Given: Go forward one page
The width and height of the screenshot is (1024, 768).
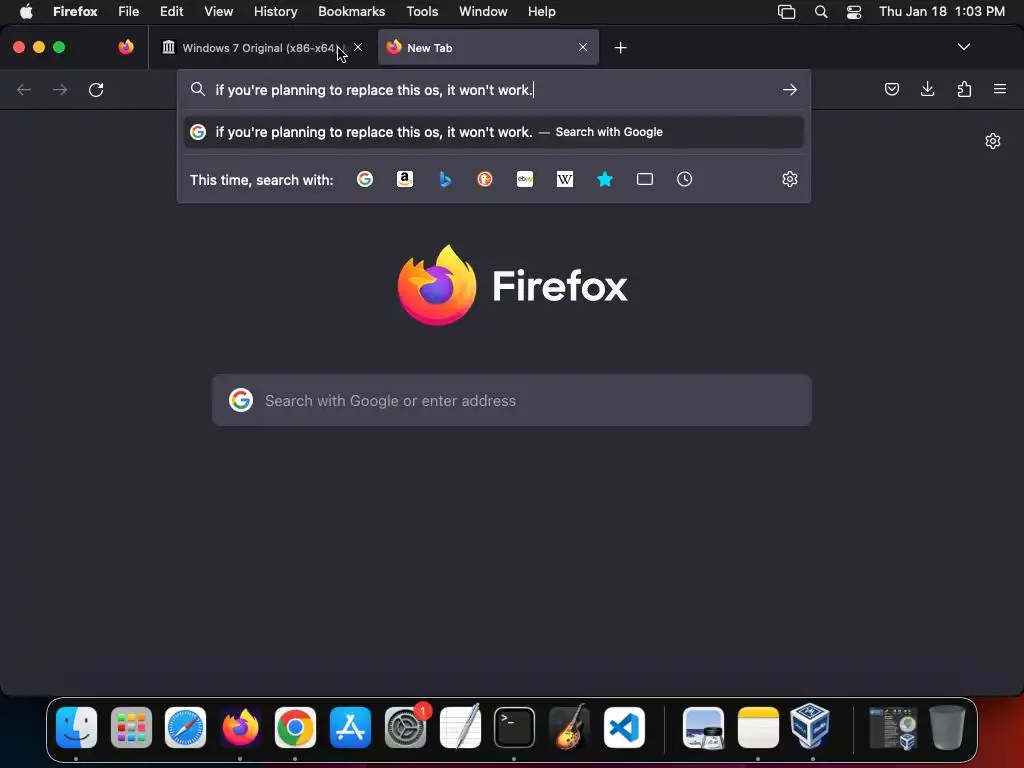Looking at the screenshot, I should [60, 89].
